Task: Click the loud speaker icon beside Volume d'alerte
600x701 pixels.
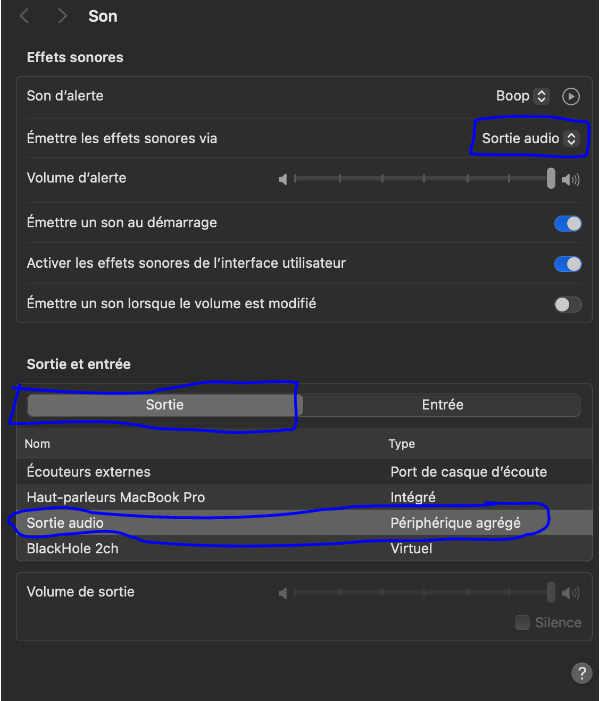Action: [571, 179]
